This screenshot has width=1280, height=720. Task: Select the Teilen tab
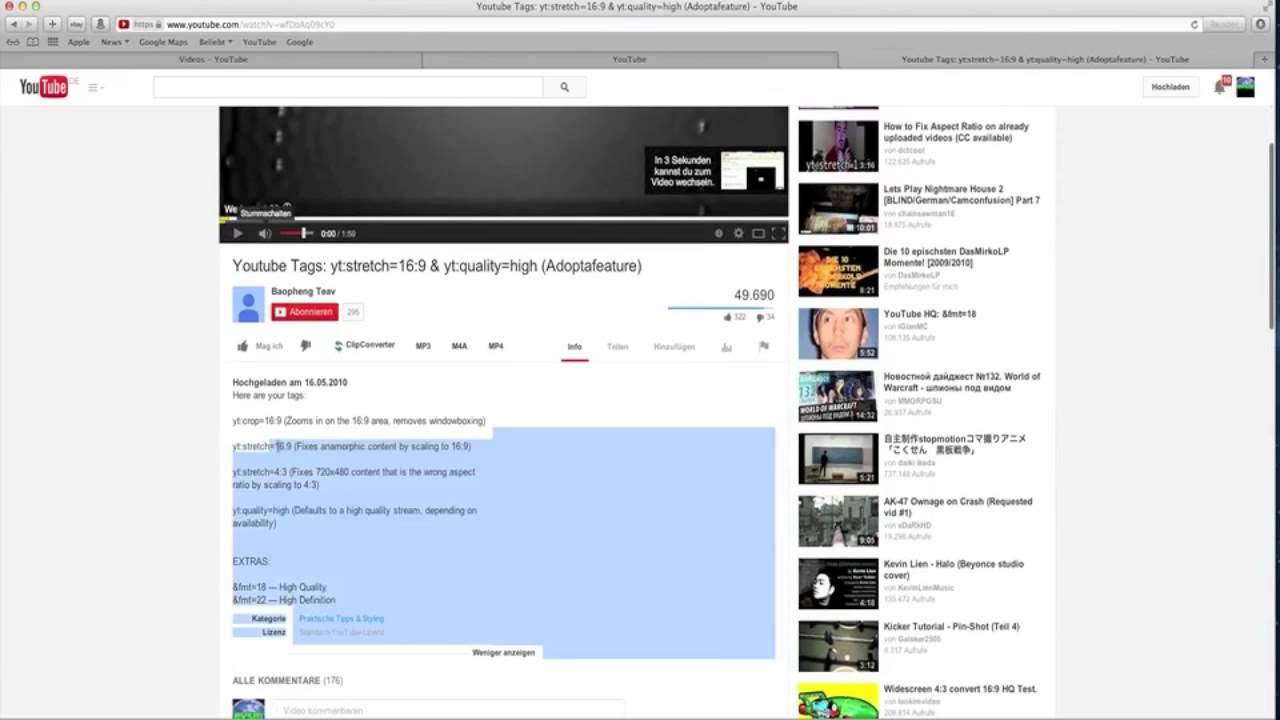point(618,347)
